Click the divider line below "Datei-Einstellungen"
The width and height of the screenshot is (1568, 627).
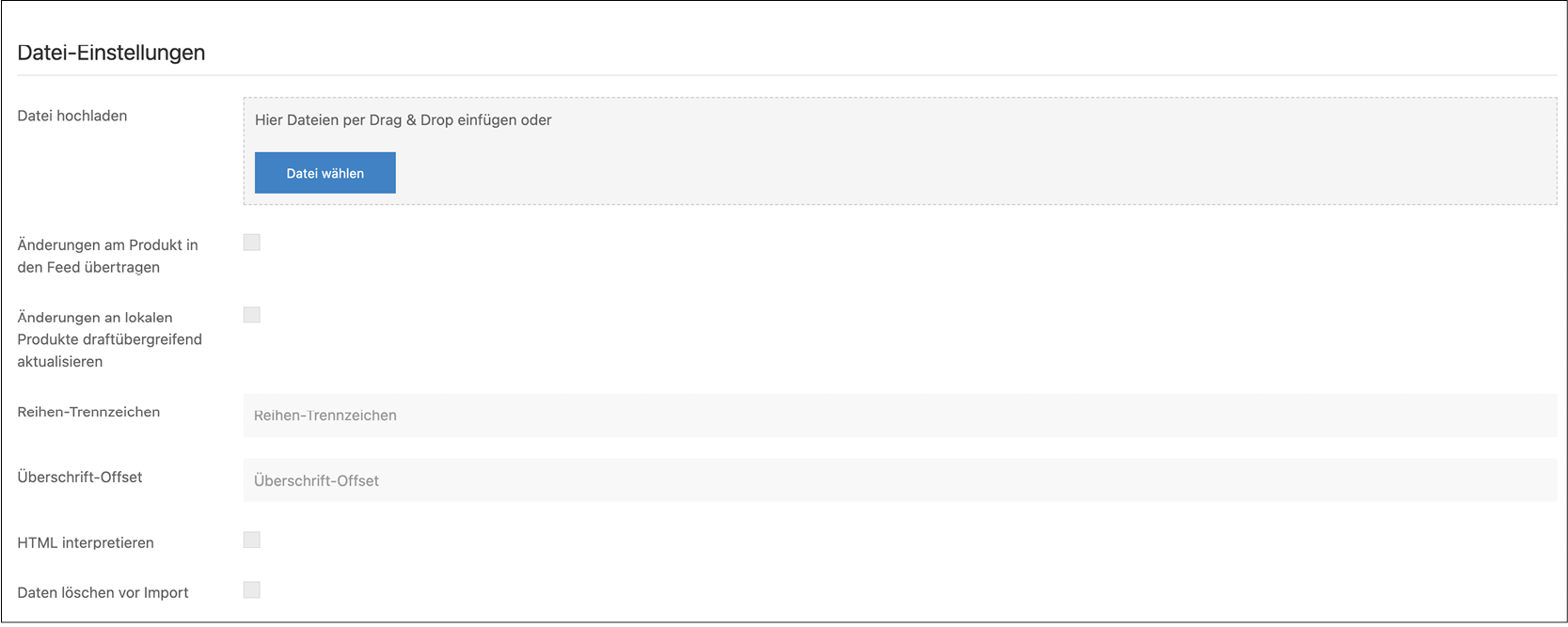786,75
